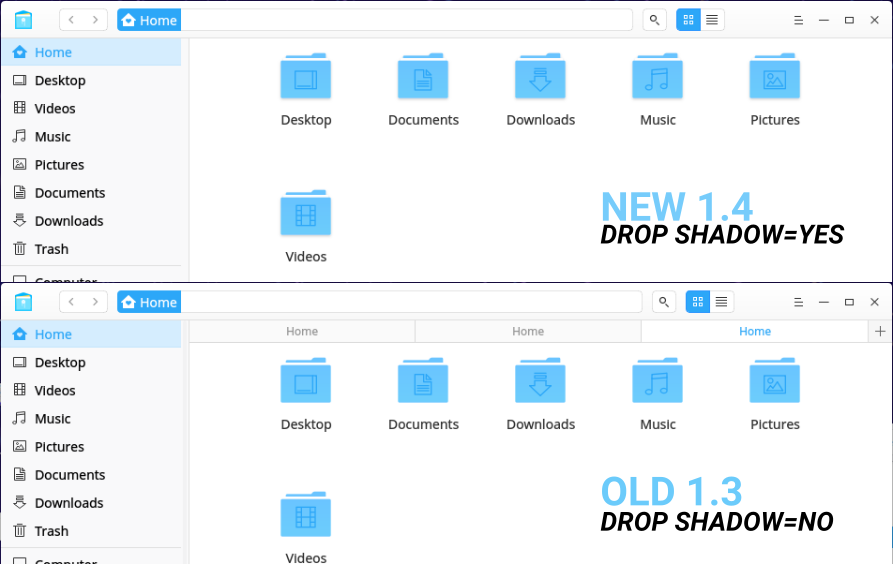The width and height of the screenshot is (893, 564).
Task: Switch to list view in top window
Action: pyautogui.click(x=712, y=20)
